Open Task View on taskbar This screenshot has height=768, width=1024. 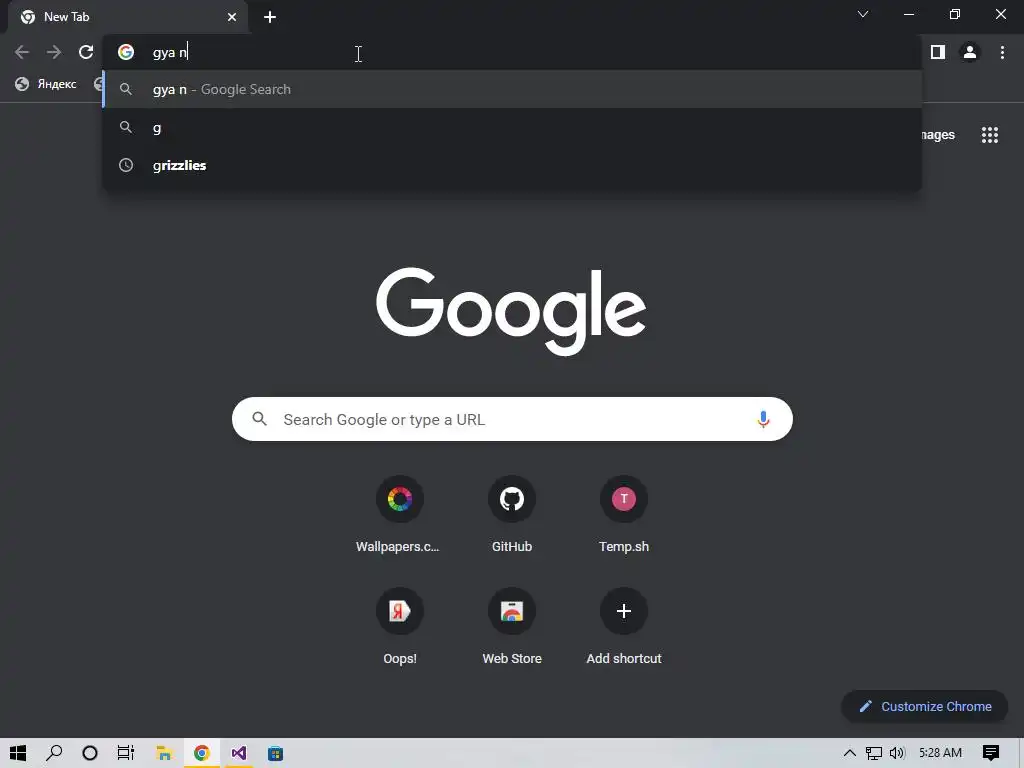click(x=125, y=753)
